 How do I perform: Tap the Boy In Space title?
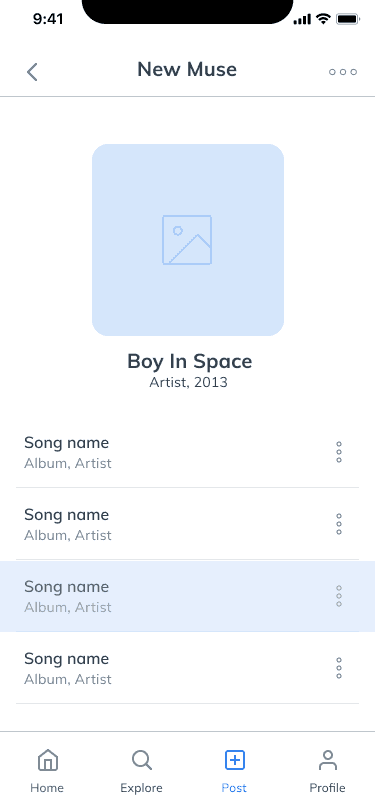tap(190, 361)
